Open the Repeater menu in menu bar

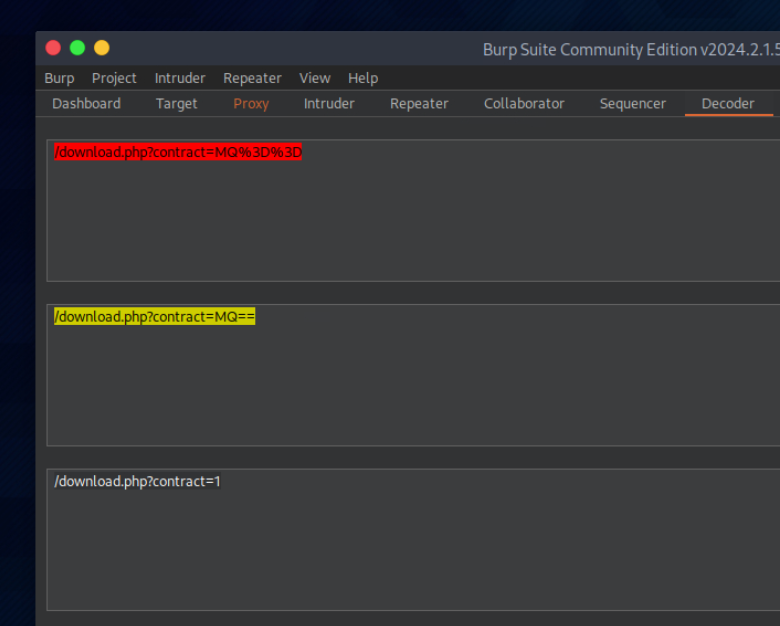[x=252, y=78]
